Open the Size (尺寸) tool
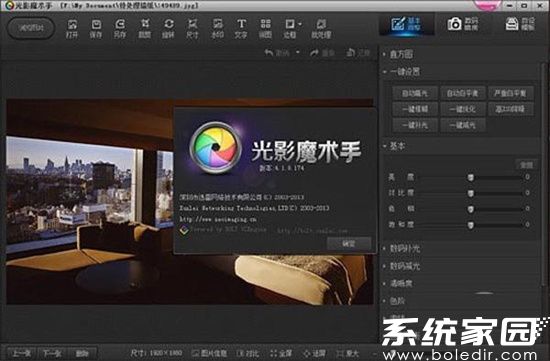This screenshot has width=550, height=361. pyautogui.click(x=193, y=28)
